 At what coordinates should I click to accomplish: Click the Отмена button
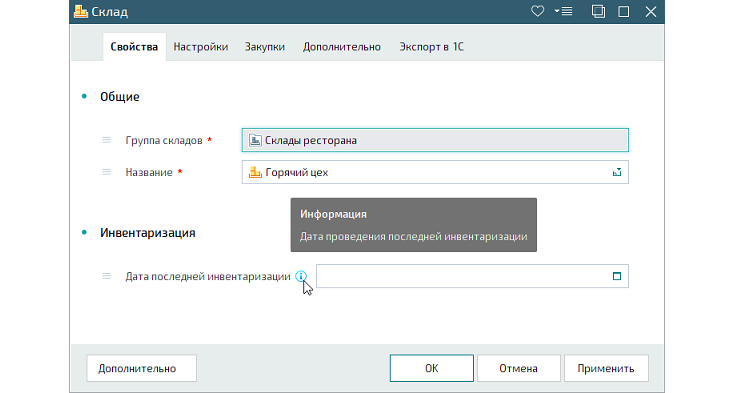[x=518, y=368]
